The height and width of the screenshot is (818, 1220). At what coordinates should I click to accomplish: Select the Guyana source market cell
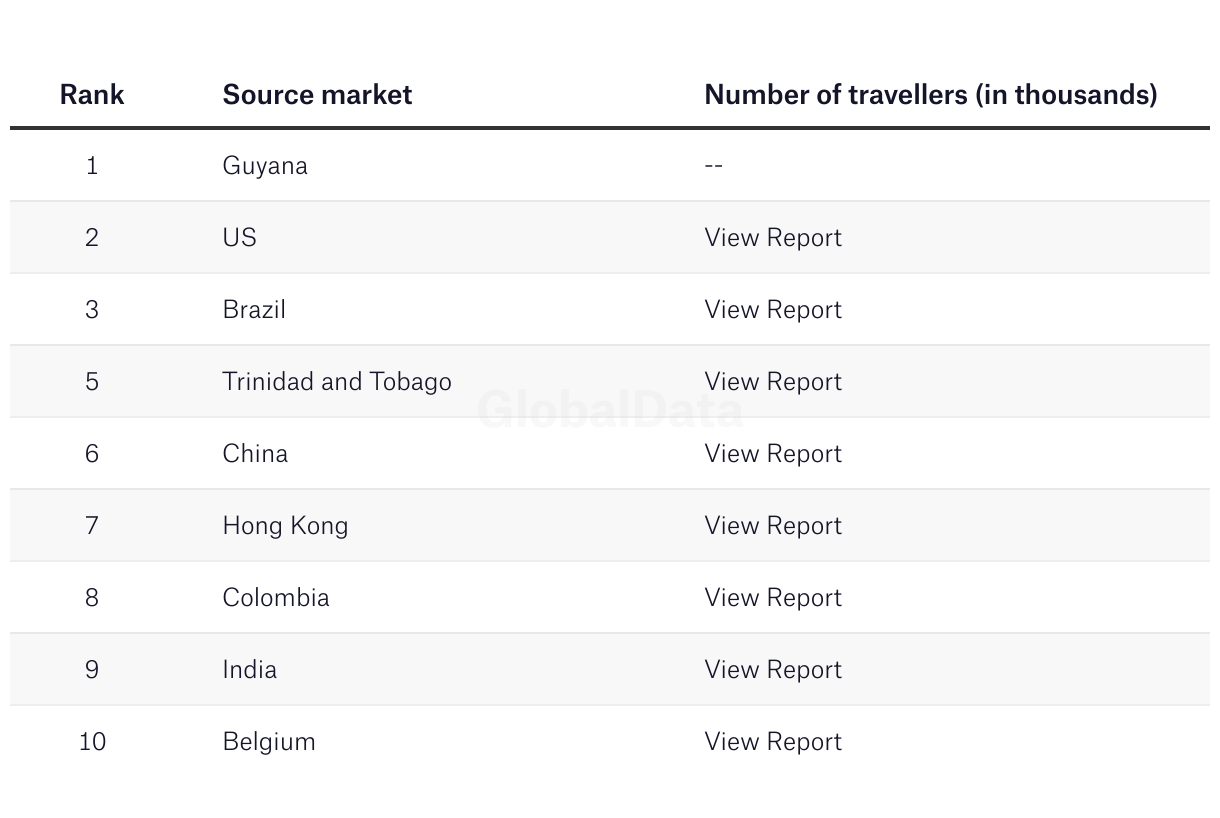tap(265, 166)
